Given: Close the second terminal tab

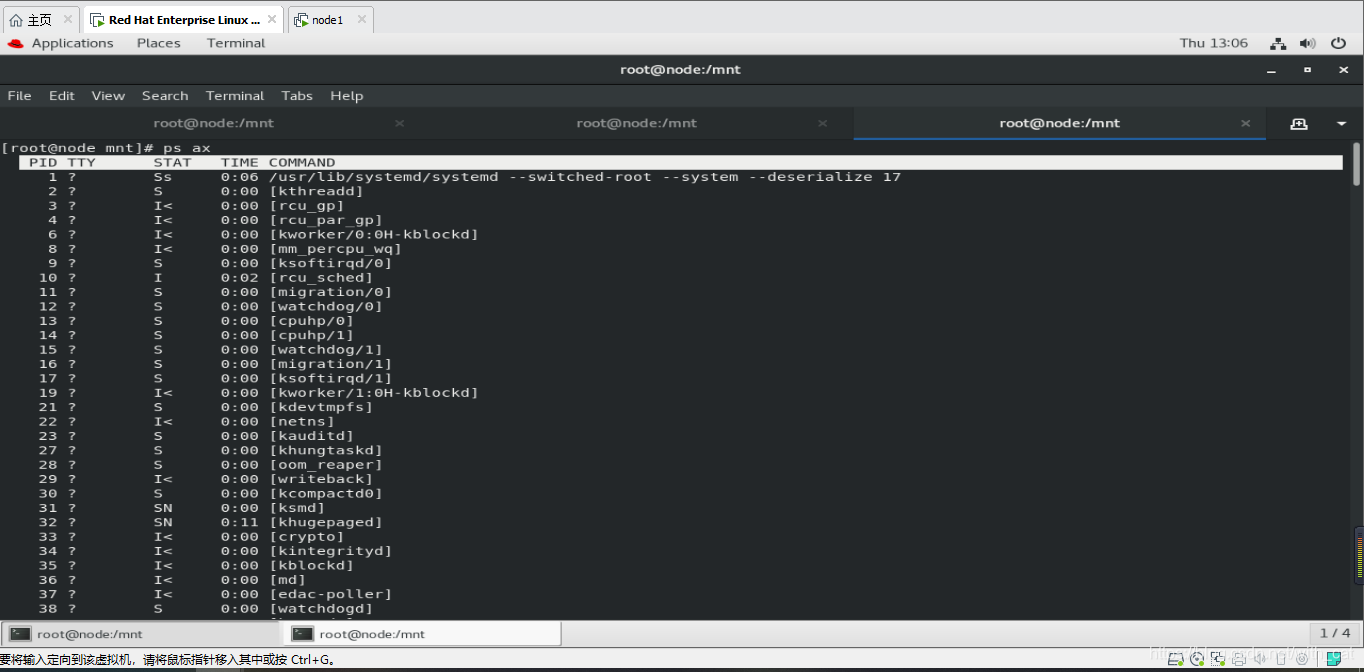Looking at the screenshot, I should tap(823, 123).
